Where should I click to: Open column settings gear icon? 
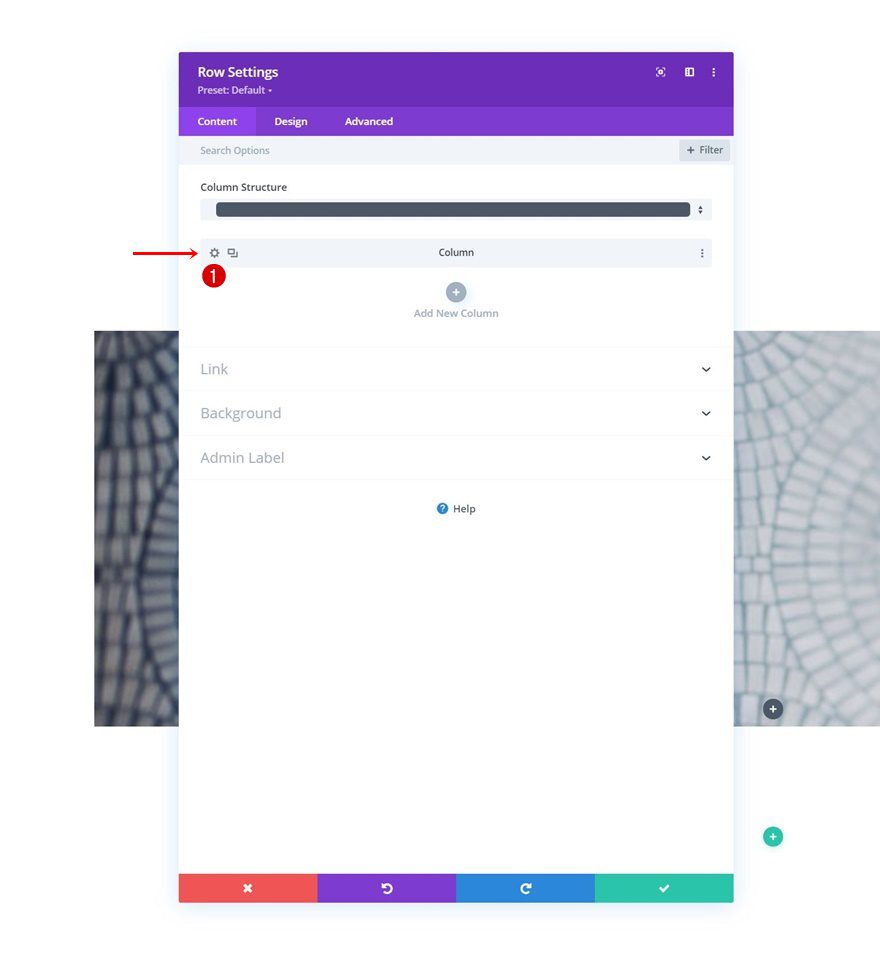click(214, 253)
